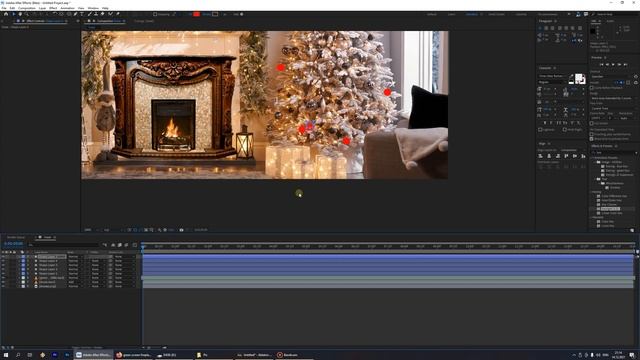
Task: Toggle Cache Before Playback checkbox
Action: coord(591,88)
